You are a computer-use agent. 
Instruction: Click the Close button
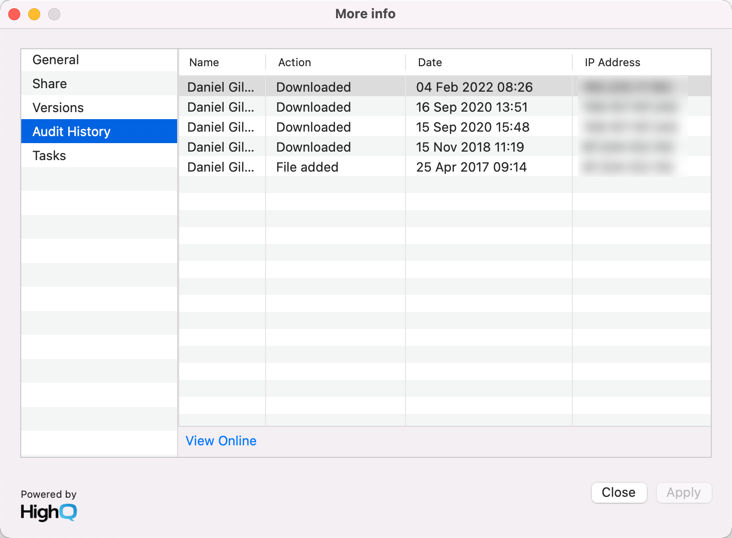pyautogui.click(x=619, y=493)
